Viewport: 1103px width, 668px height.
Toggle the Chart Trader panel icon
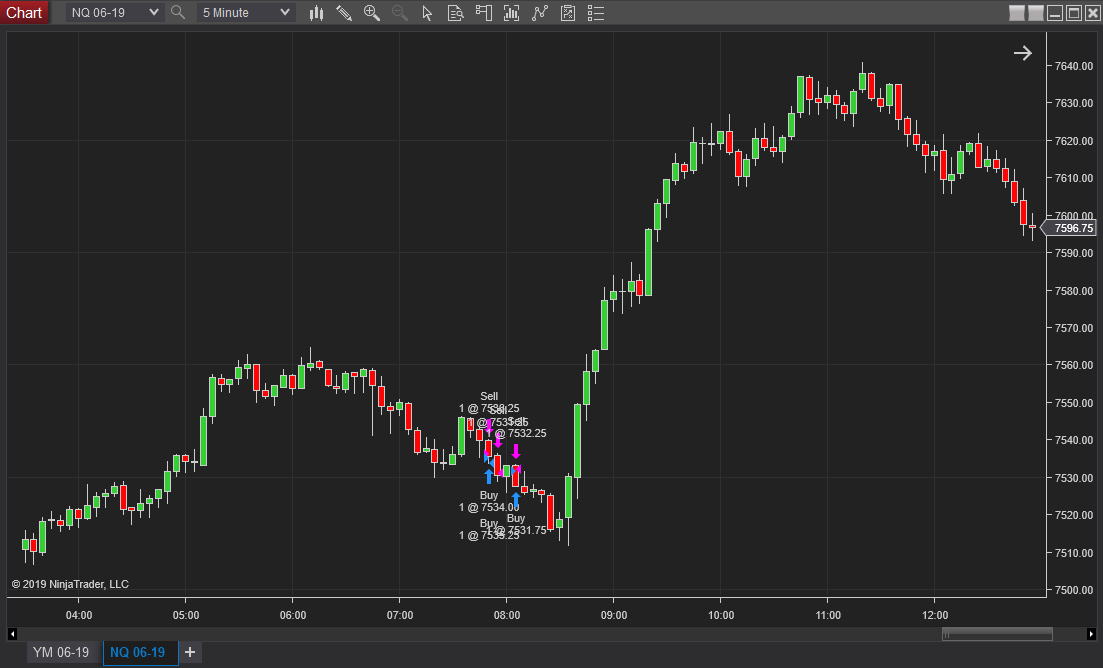point(483,13)
